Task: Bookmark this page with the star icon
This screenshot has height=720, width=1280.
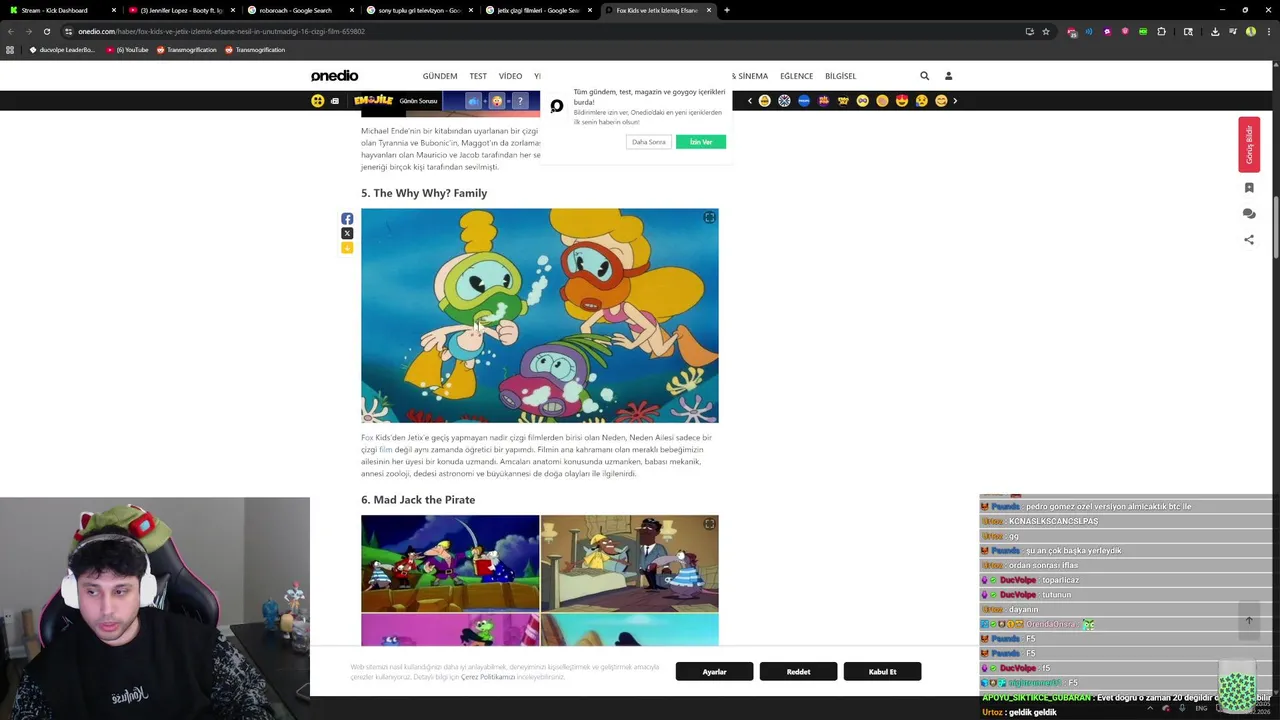Action: pyautogui.click(x=1046, y=31)
